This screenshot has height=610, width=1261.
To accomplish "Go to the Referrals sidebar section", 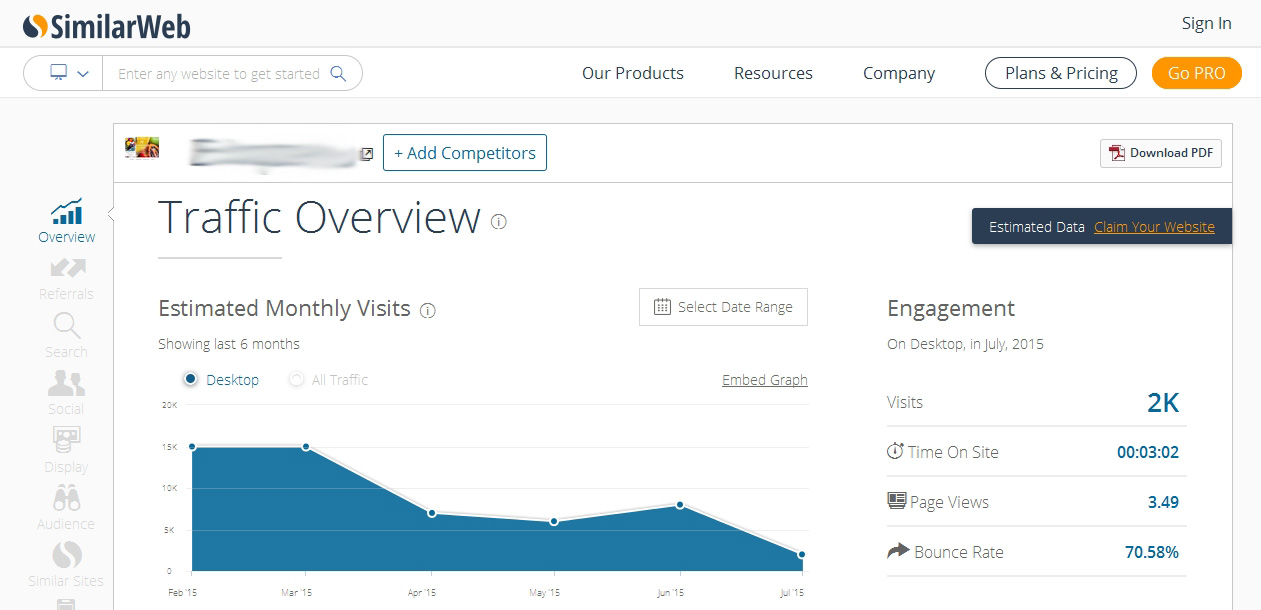I will (67, 279).
